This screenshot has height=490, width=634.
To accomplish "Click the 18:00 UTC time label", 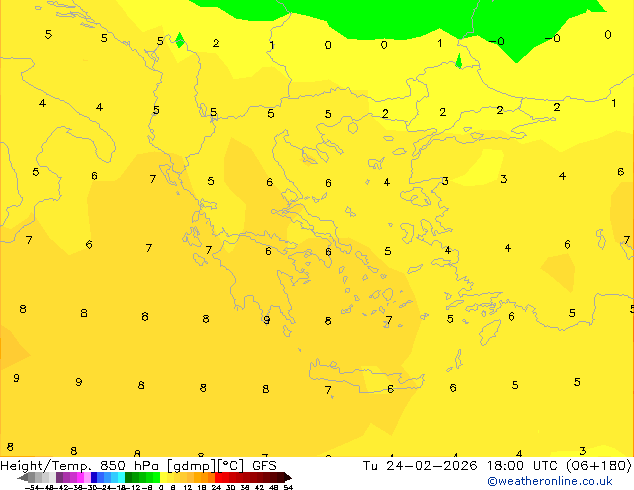I will click(x=524, y=466).
